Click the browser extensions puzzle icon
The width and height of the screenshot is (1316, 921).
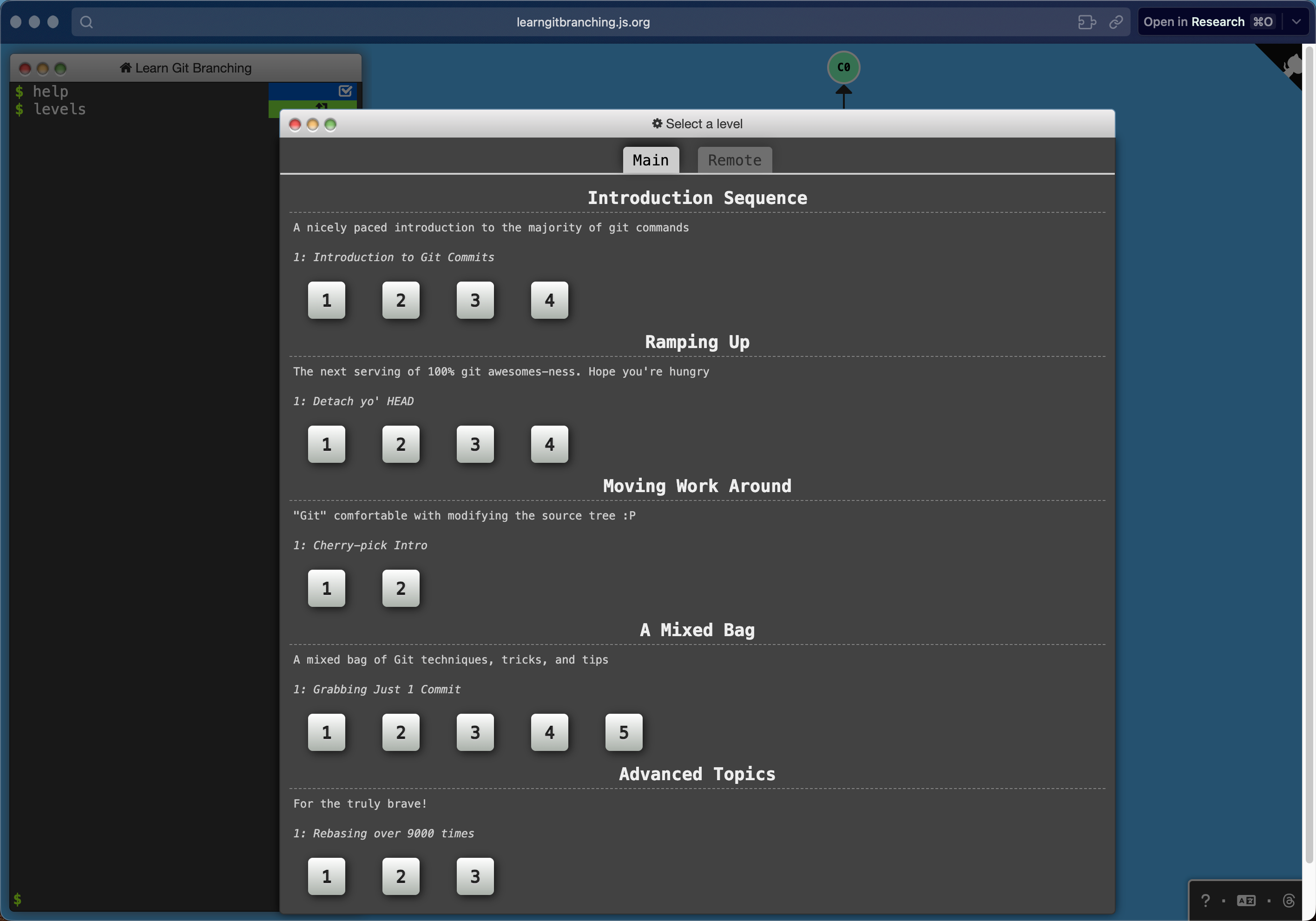[x=1086, y=22]
